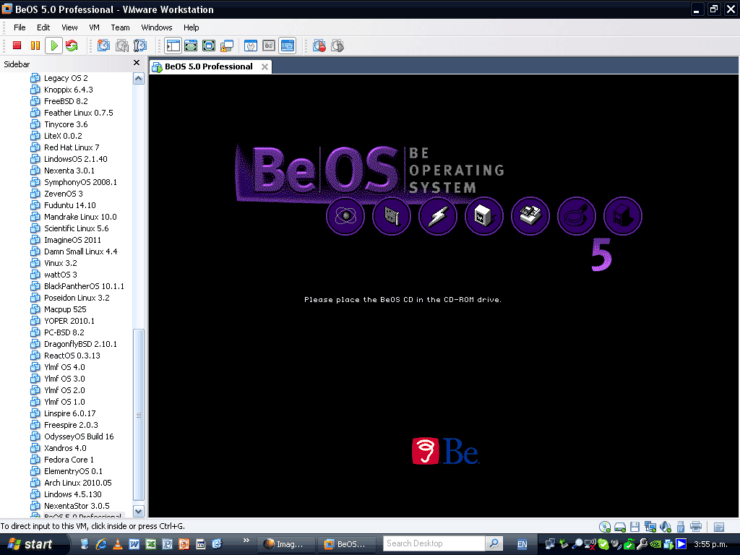Click the greyed replay recording icon
The image size is (740, 555).
[x=337, y=45]
